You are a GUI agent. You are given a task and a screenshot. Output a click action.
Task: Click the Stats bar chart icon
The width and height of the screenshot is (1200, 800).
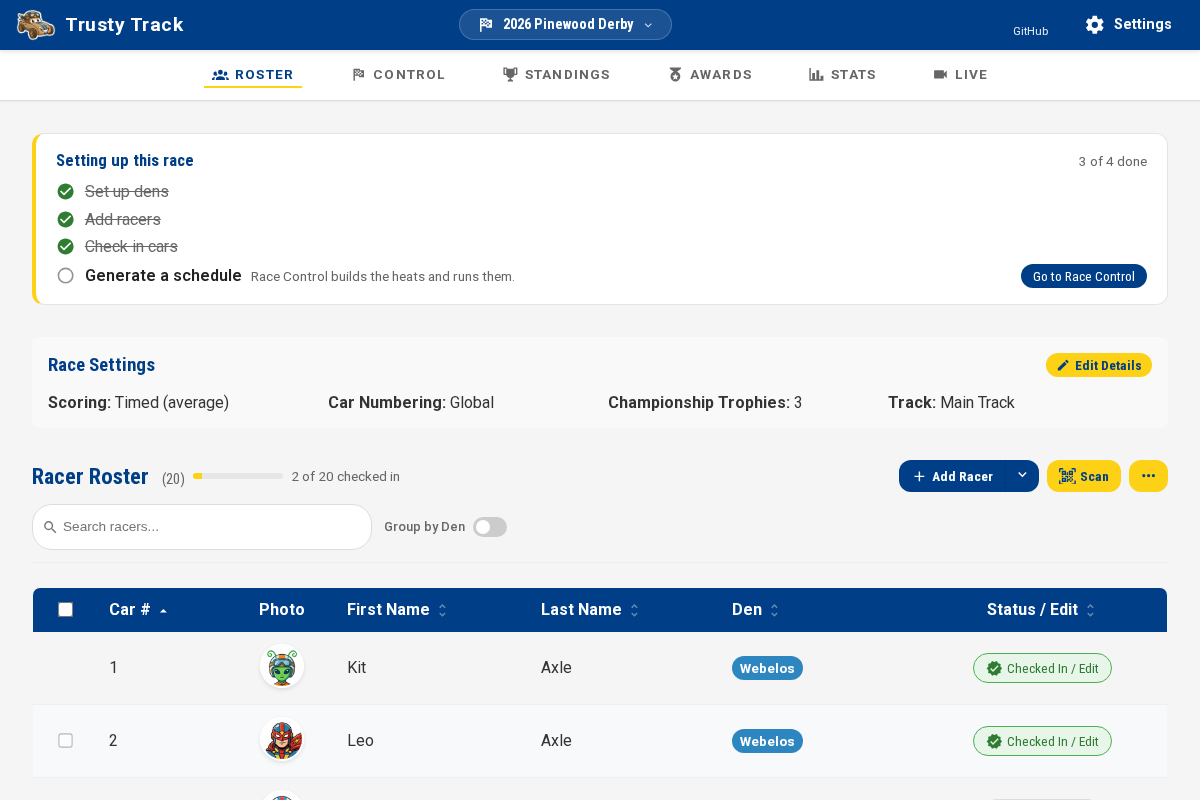[816, 75]
